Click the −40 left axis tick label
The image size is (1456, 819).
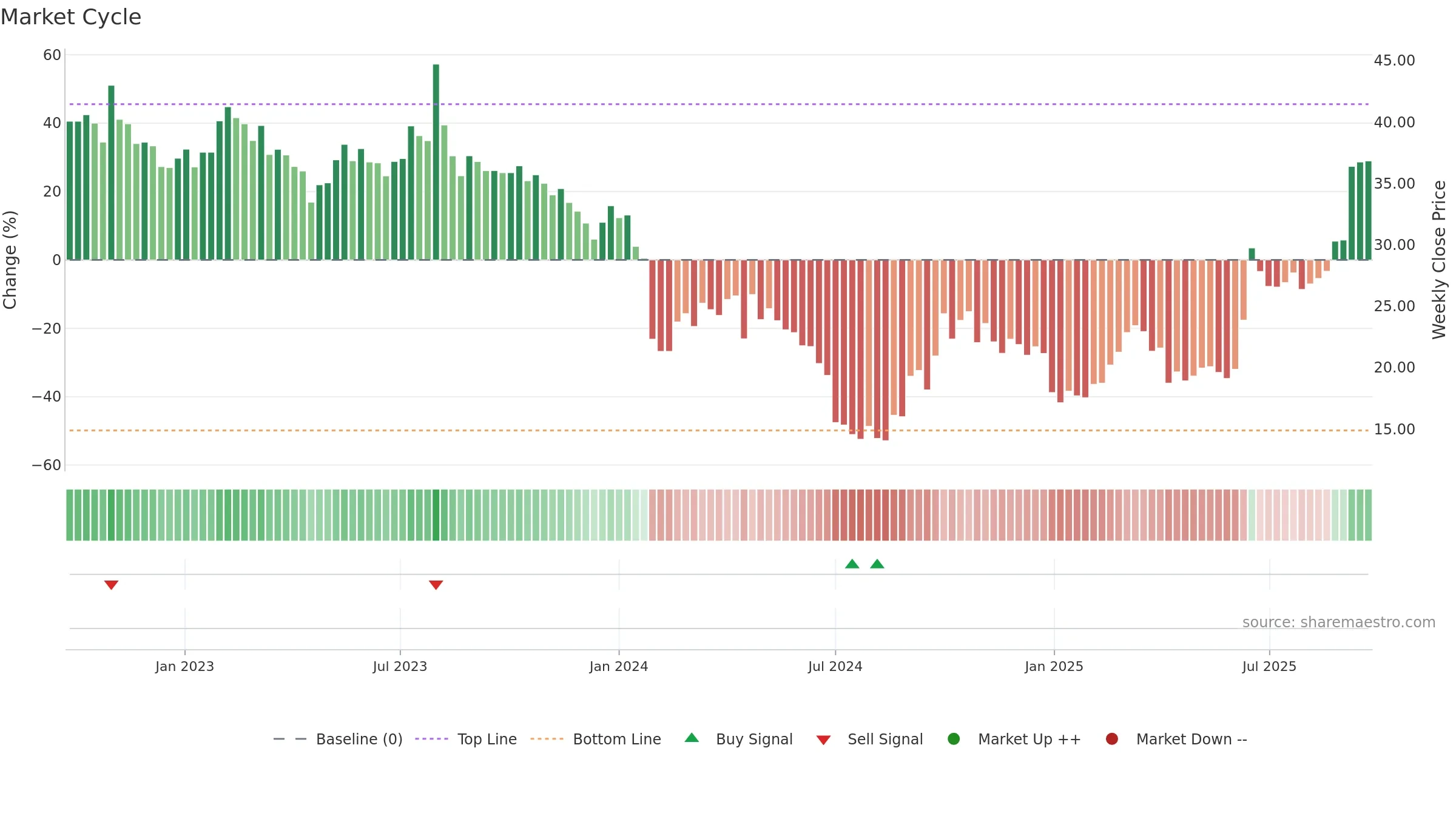coord(47,397)
